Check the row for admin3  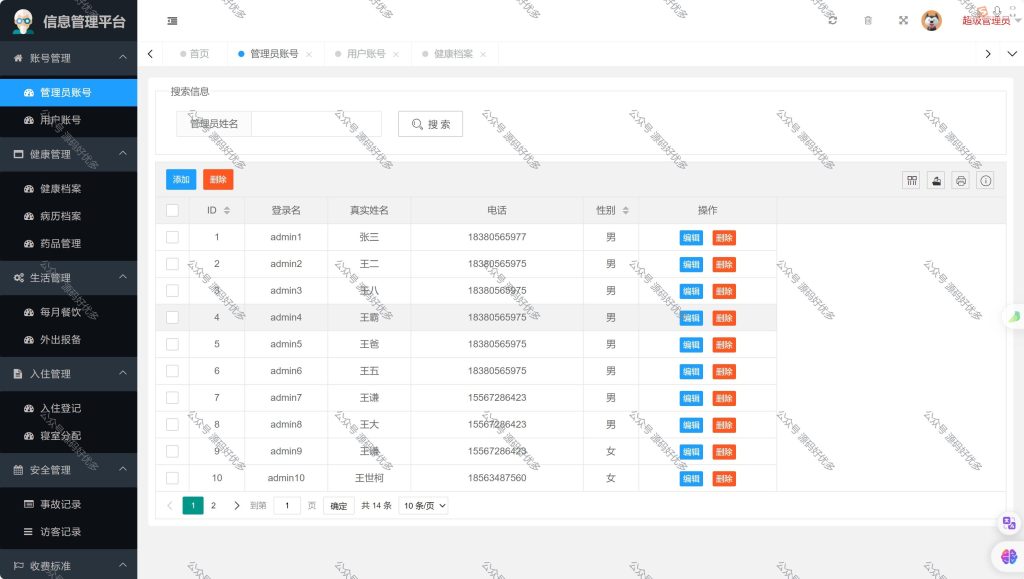pos(172,290)
